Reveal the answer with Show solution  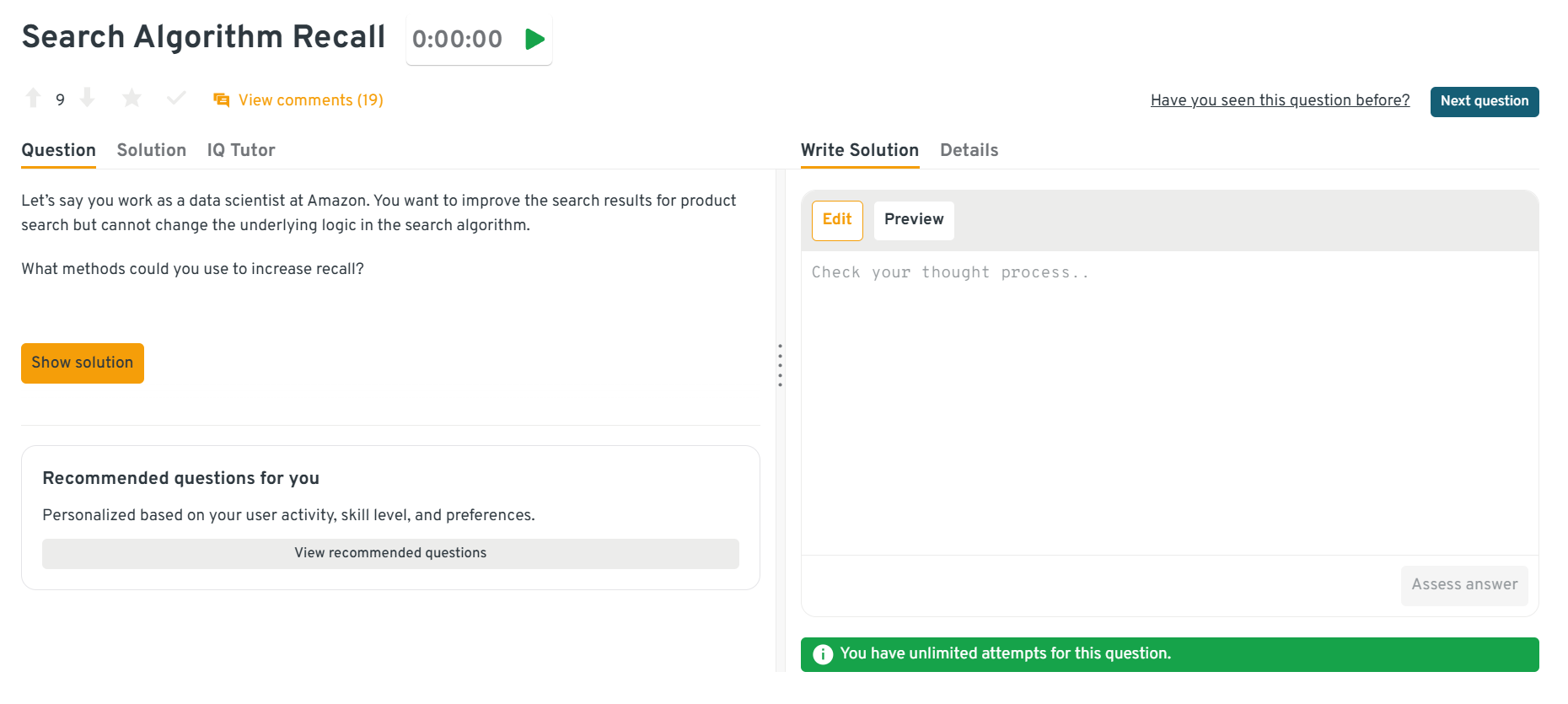(83, 363)
